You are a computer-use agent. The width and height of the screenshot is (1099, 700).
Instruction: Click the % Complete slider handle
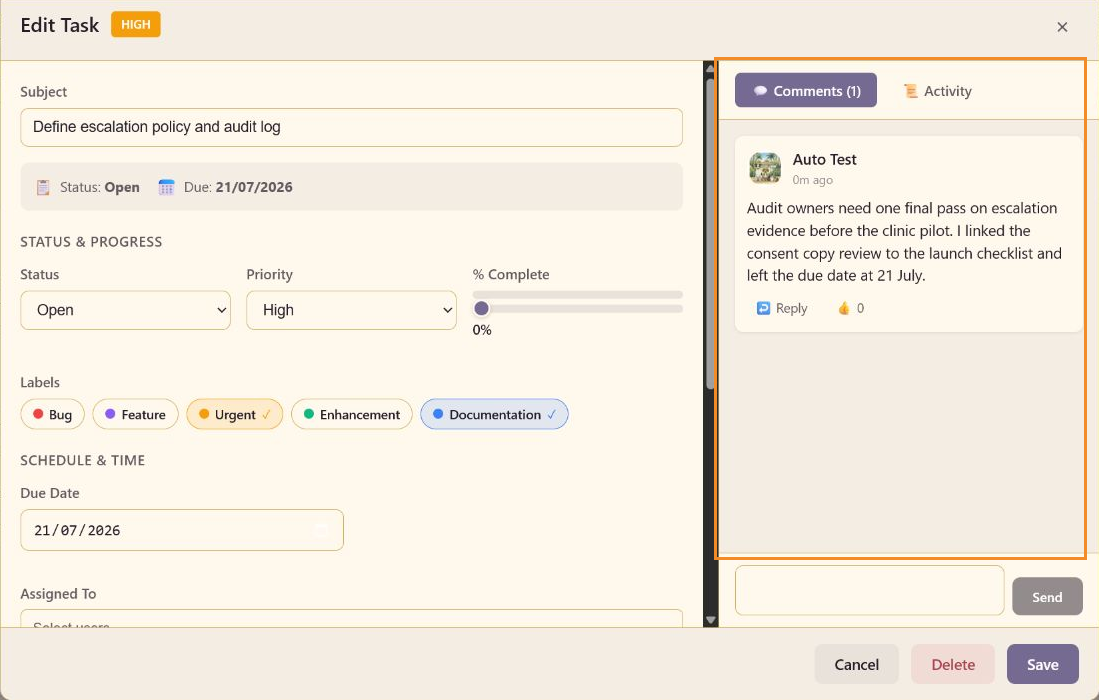(x=482, y=308)
